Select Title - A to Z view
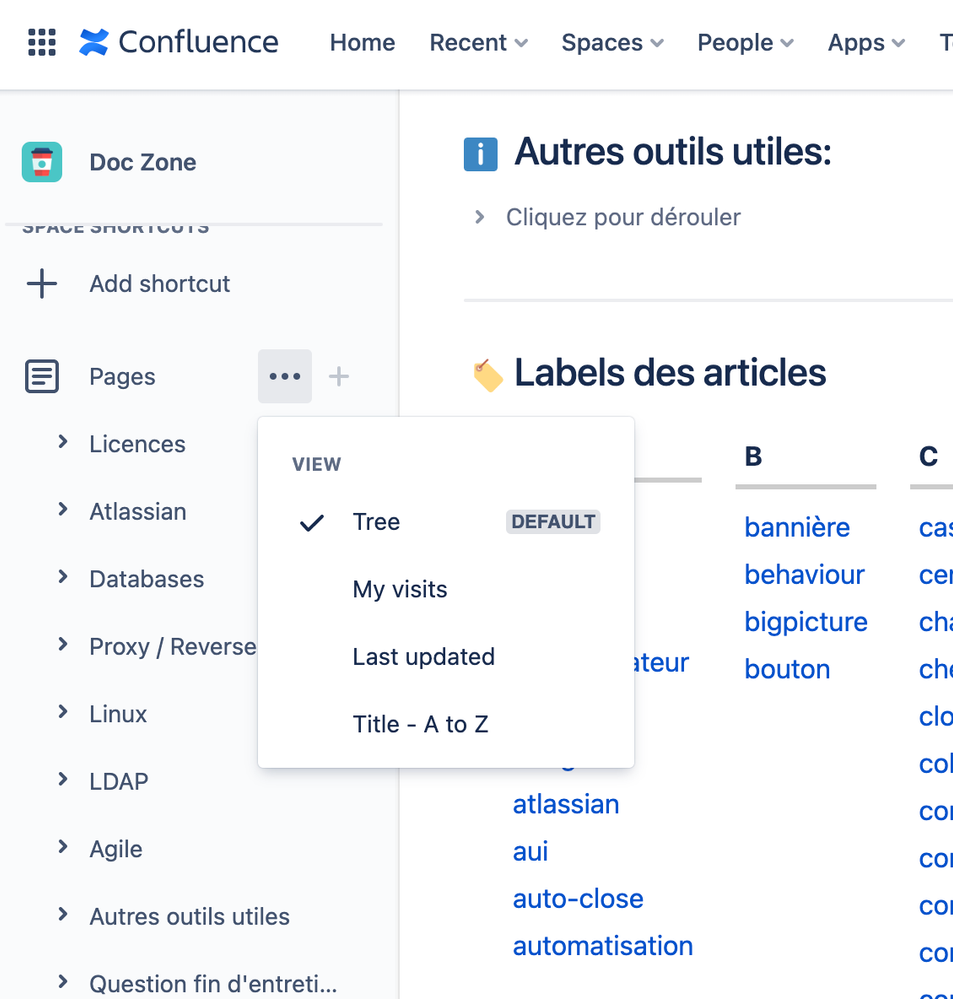The height and width of the screenshot is (999, 953). (x=446, y=724)
